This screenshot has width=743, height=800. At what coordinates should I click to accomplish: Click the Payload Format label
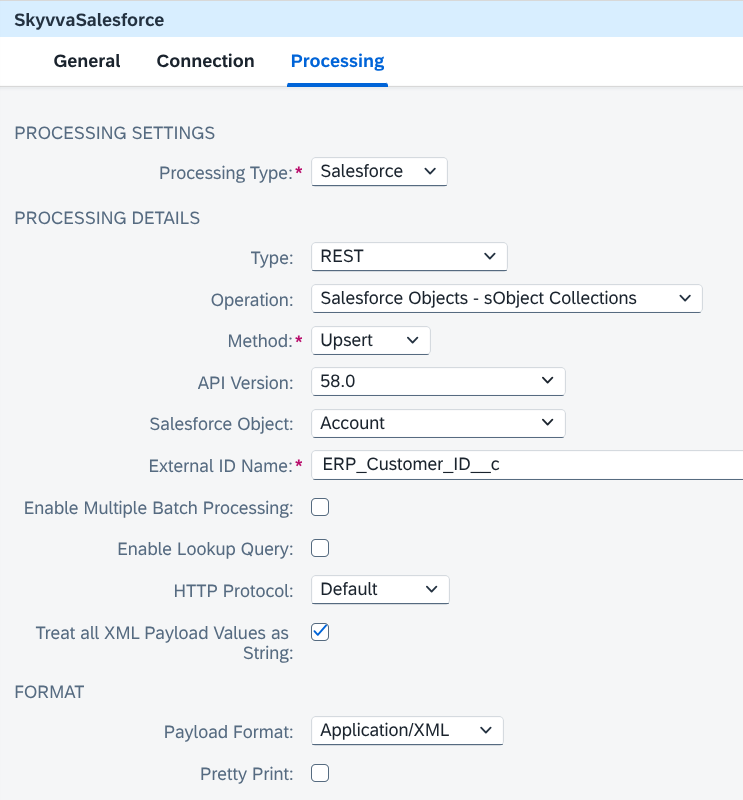click(x=229, y=732)
